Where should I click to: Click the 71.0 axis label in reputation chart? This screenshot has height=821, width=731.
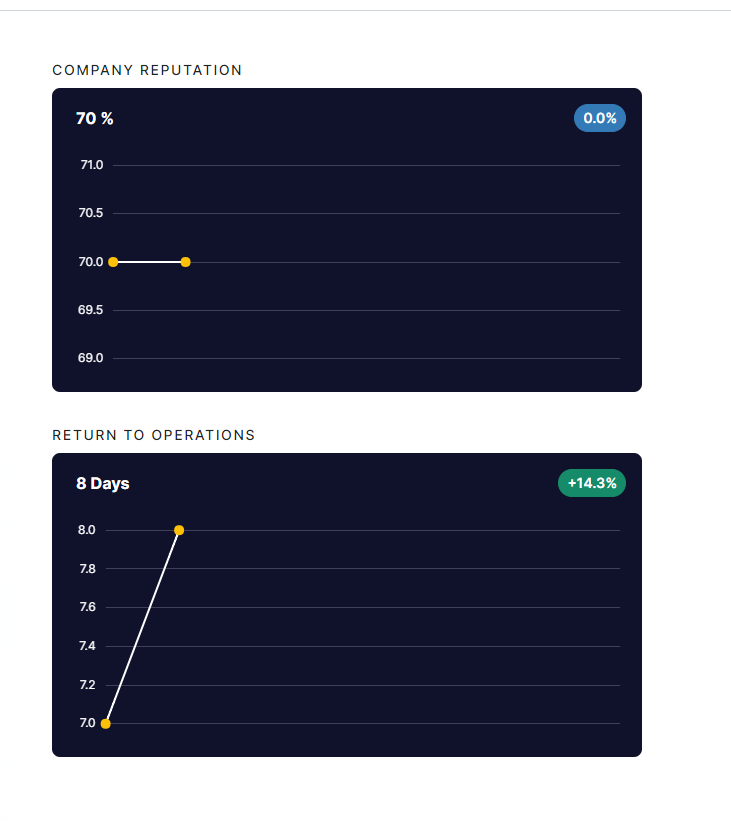click(x=91, y=165)
